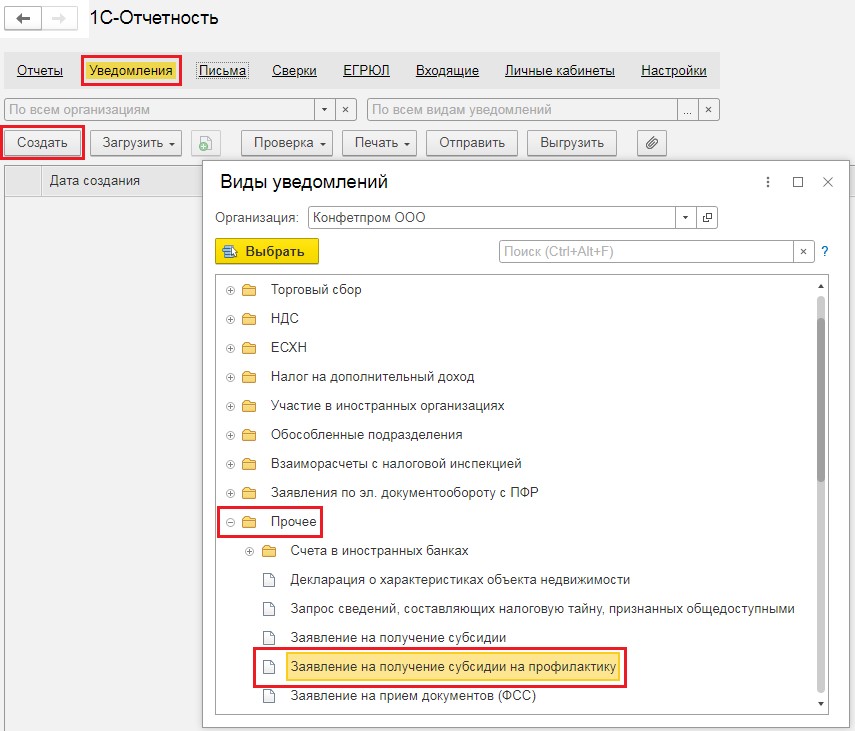This screenshot has height=731, width=855.
Task: Click into the Поиск (Ctrl+Alt+F) field
Action: pyautogui.click(x=646, y=251)
